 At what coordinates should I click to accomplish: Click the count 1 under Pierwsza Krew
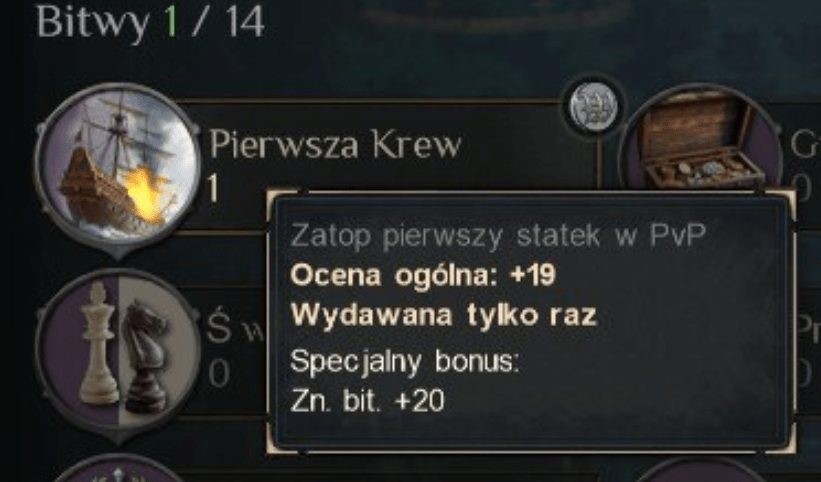213,188
